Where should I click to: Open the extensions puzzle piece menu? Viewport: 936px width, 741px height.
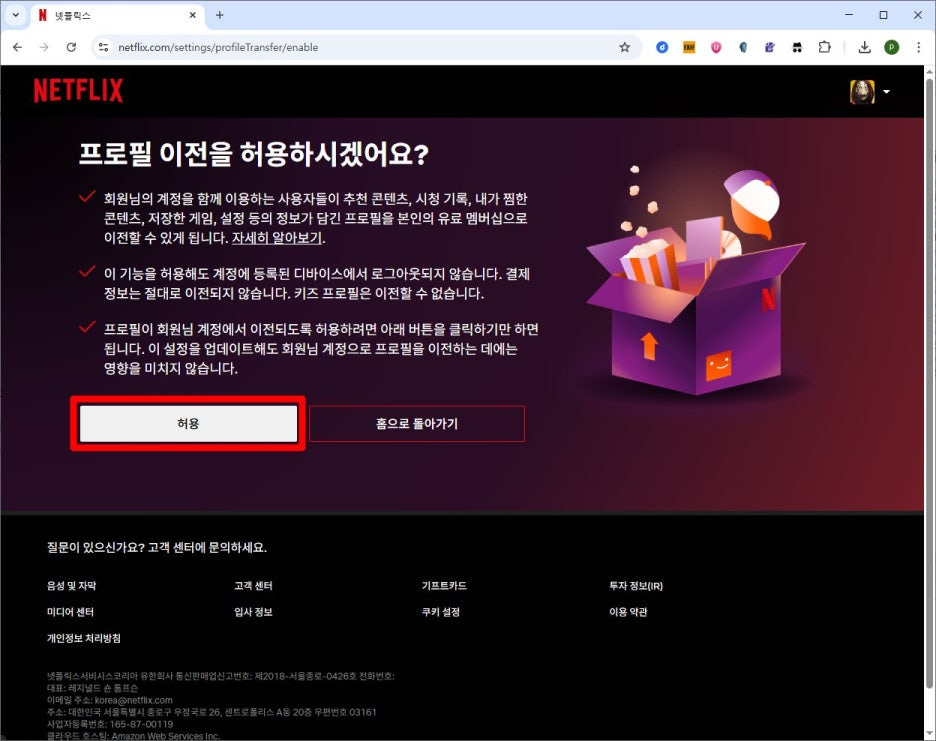(x=824, y=47)
